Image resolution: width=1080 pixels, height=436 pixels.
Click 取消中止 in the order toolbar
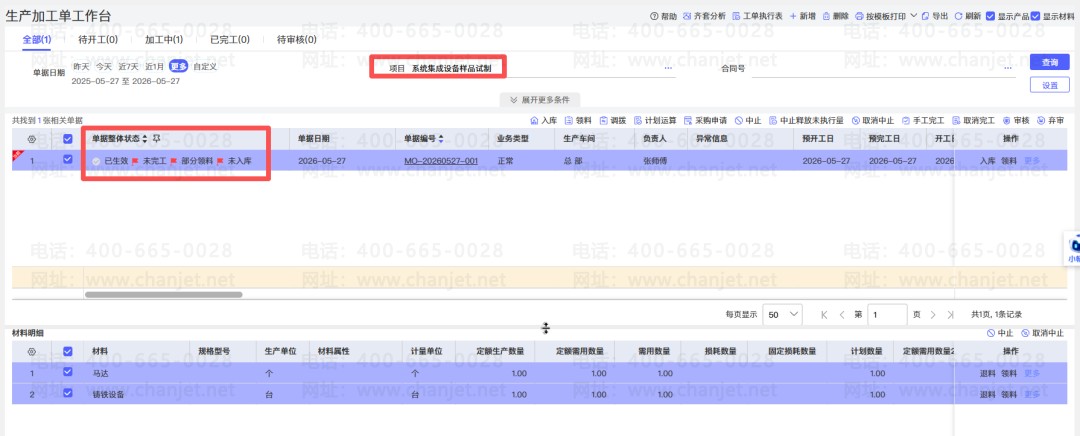[873, 120]
